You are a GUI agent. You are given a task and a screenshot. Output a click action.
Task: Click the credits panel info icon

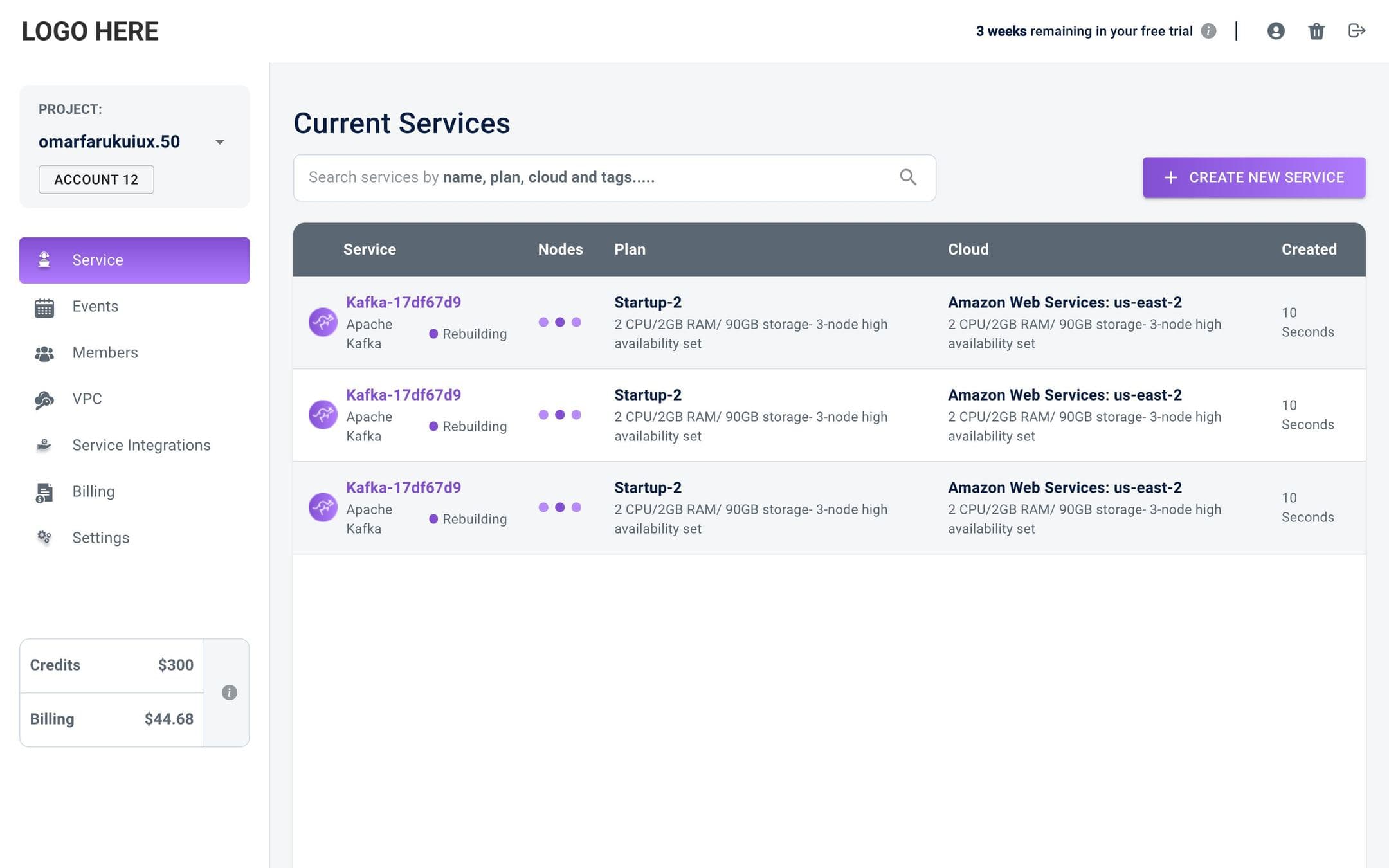click(x=230, y=692)
